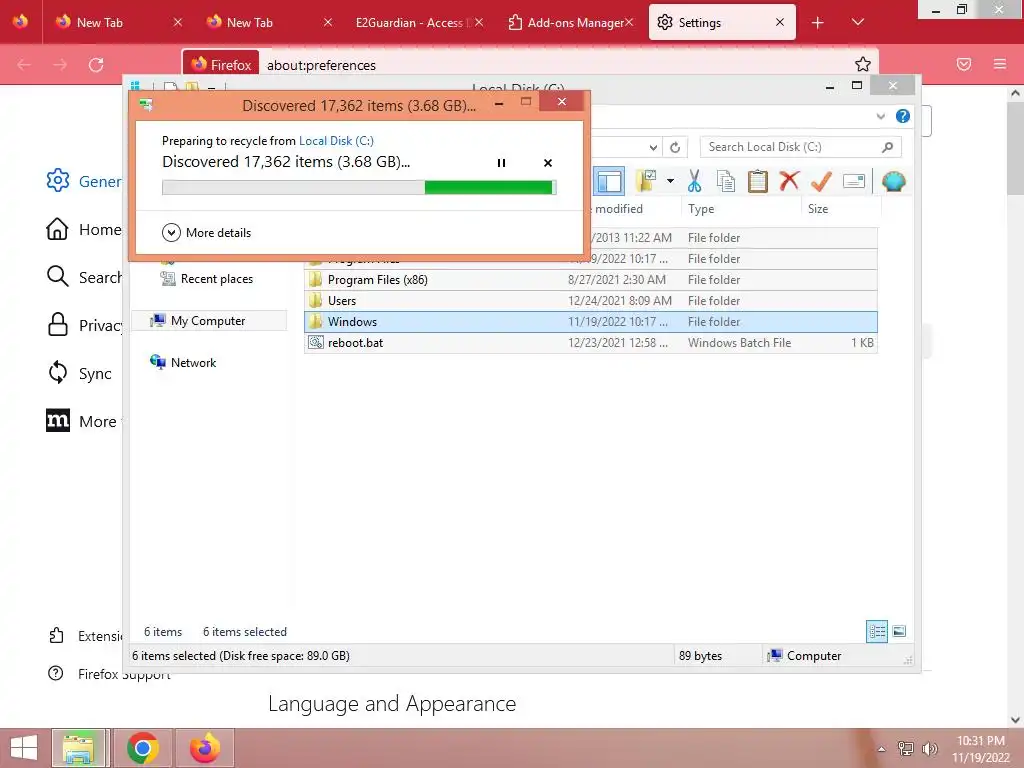1024x768 pixels.
Task: Expand the Explorer ribbon chevron
Action: coord(880,116)
